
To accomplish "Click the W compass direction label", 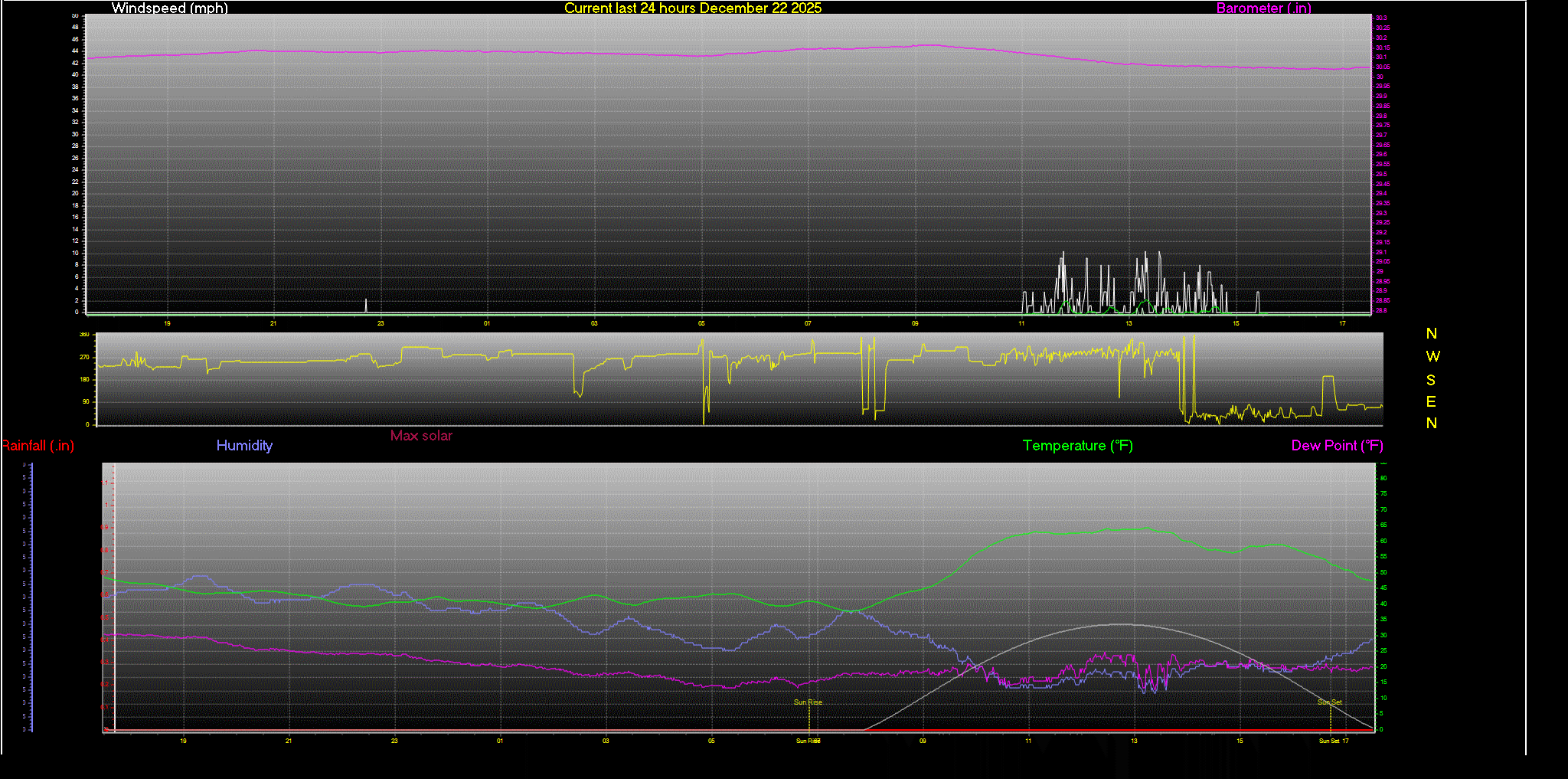I will (x=1432, y=357).
